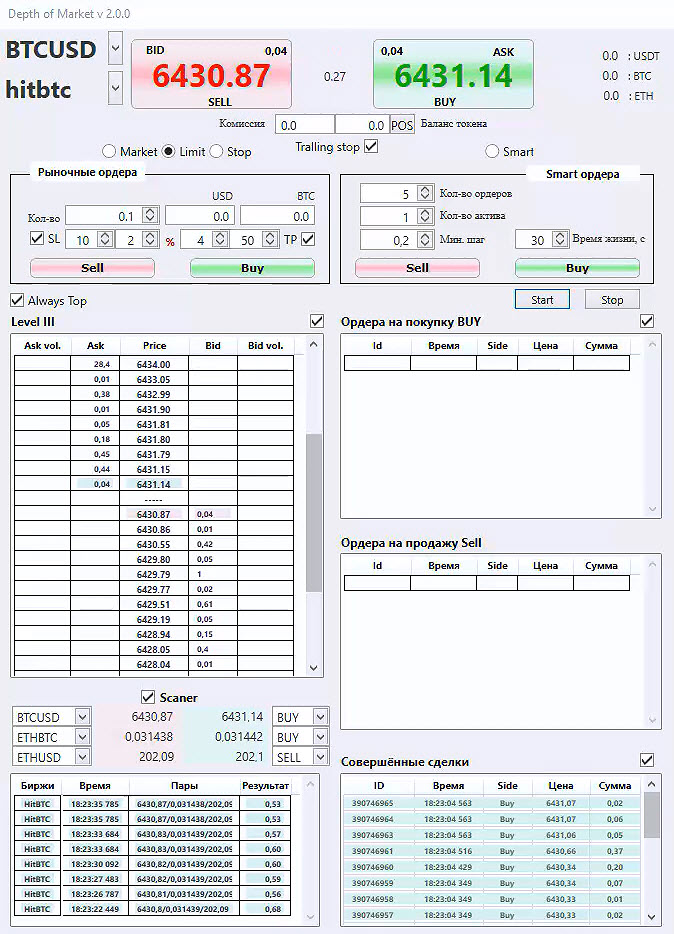Open the BUY dropdown in ETHBTC row
The image size is (674, 934).
320,737
